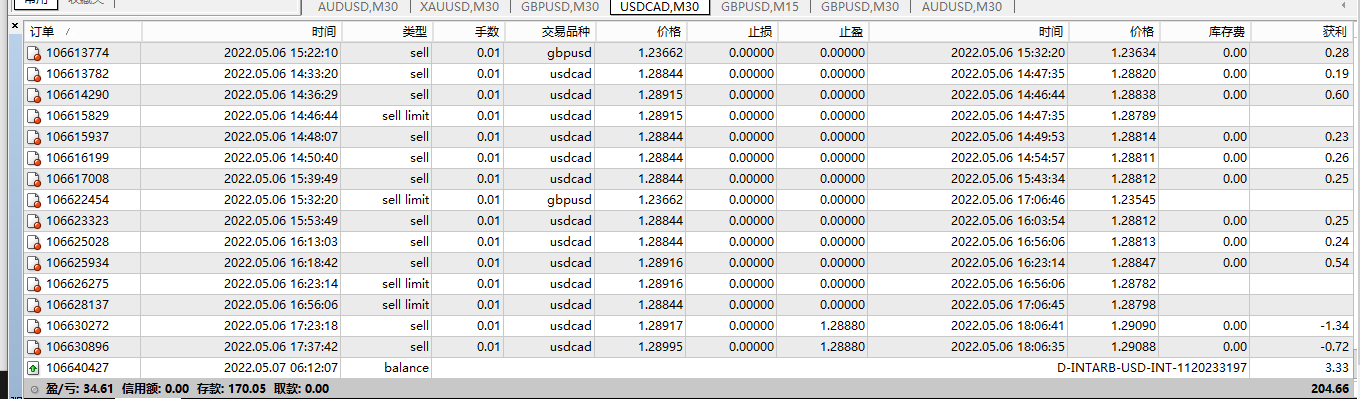The height and width of the screenshot is (399, 1360).
Task: Click profit value -1.34
Action: click(1335, 326)
